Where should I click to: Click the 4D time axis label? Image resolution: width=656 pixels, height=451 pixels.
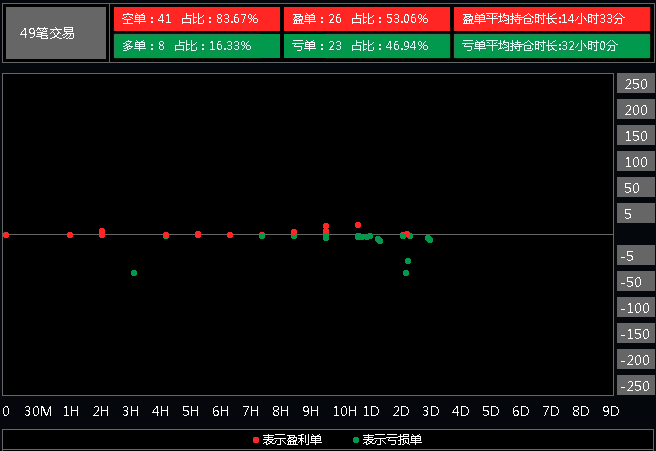461,411
